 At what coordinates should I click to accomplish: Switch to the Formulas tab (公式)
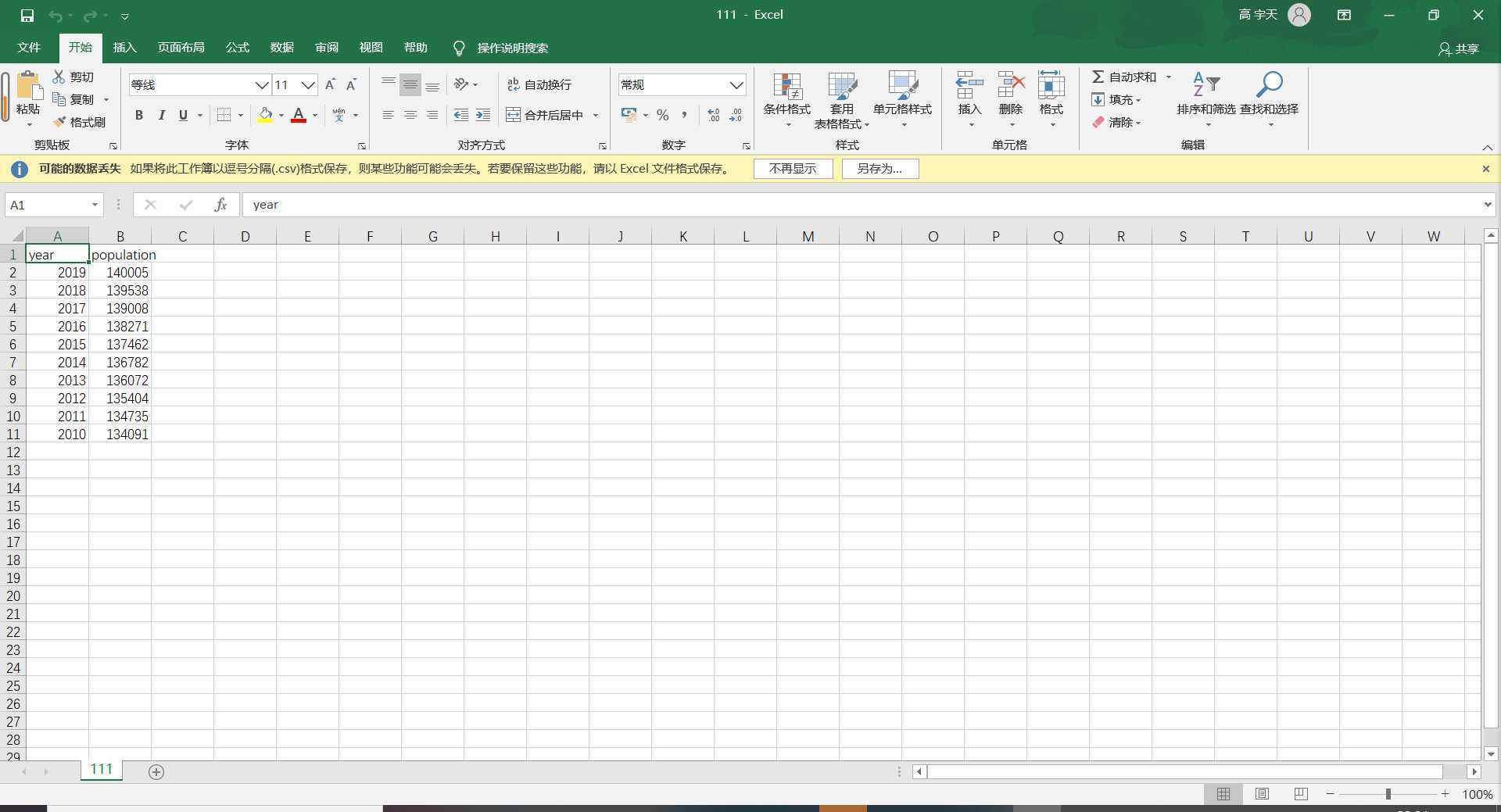[x=237, y=48]
